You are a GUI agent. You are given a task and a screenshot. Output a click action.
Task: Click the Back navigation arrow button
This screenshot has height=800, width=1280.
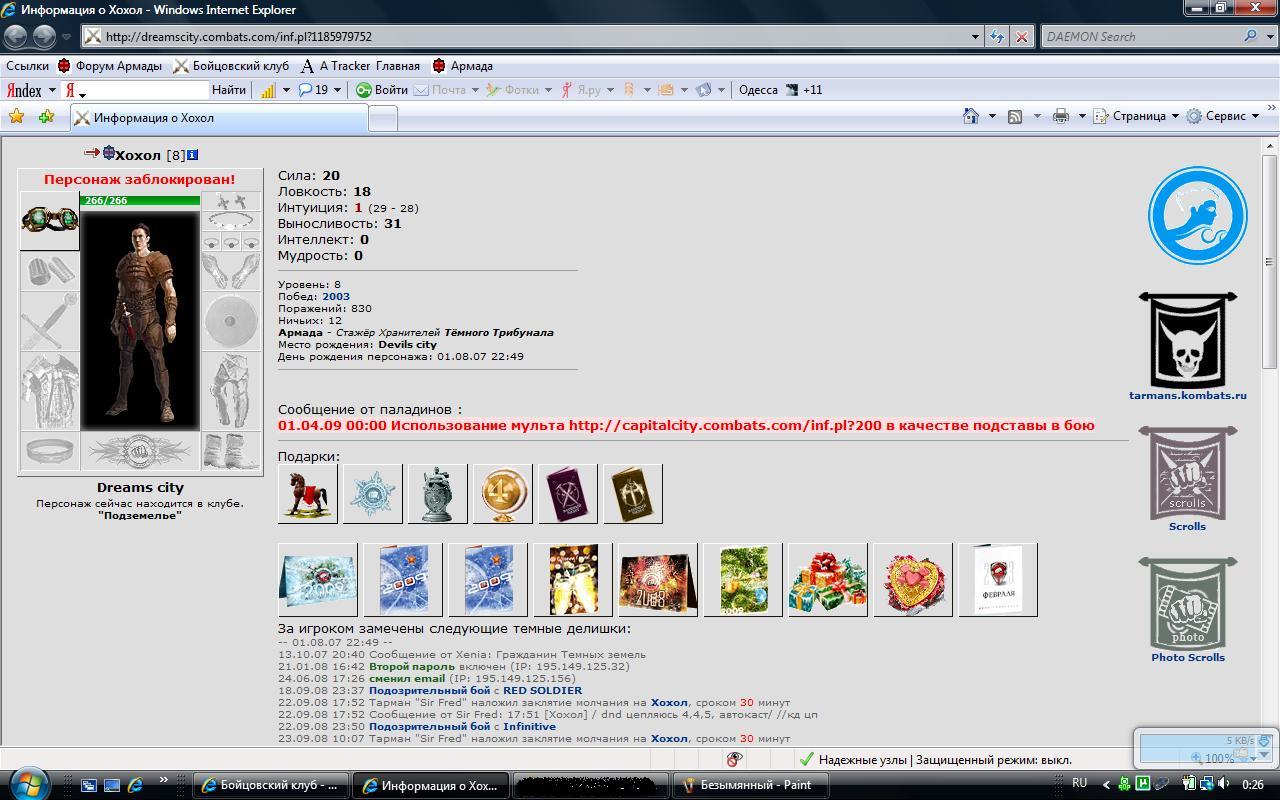tap(16, 36)
